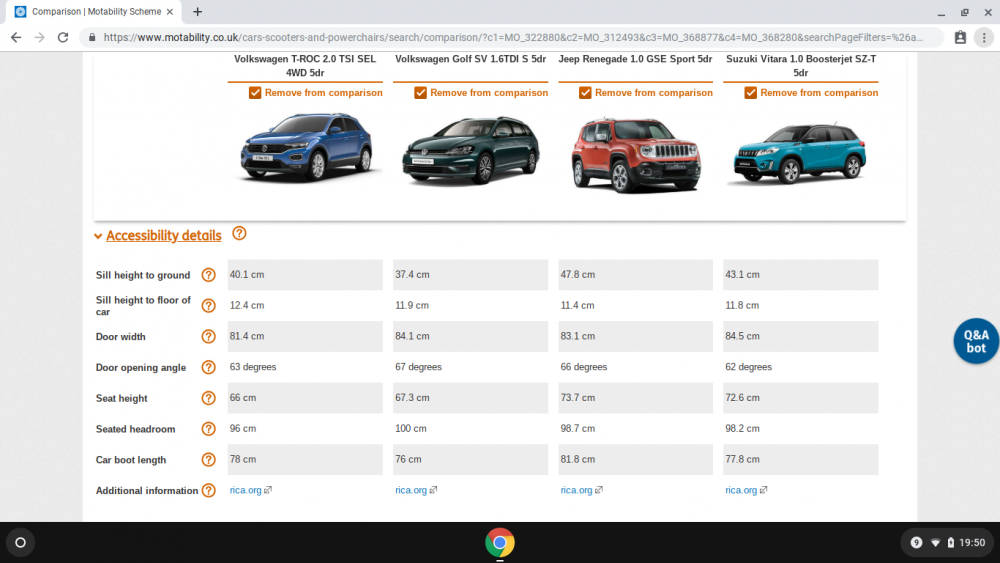Screen dimensions: 1000x563
Task: Select Volkswagen Golf SV 1.6TDI S 5dr title
Action: point(471,59)
